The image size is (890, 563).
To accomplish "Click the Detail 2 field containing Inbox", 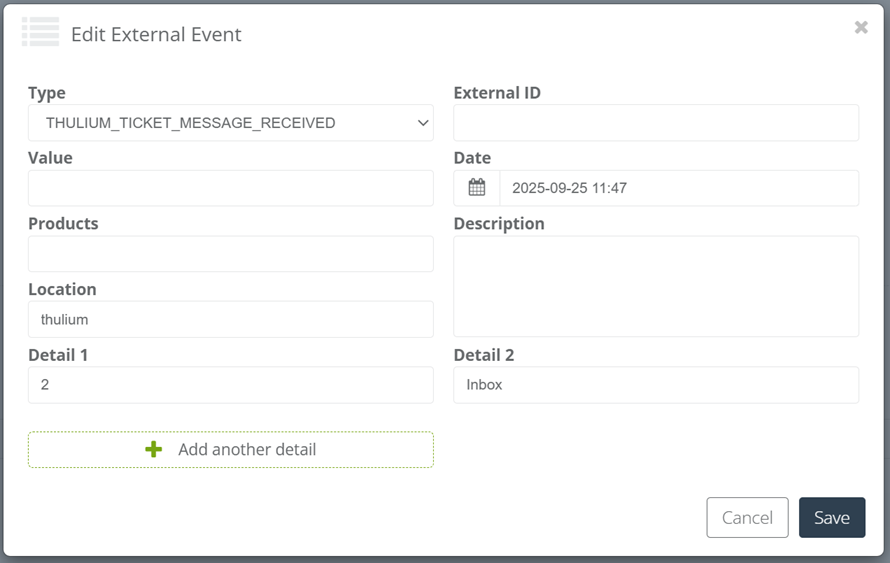I will coord(655,385).
